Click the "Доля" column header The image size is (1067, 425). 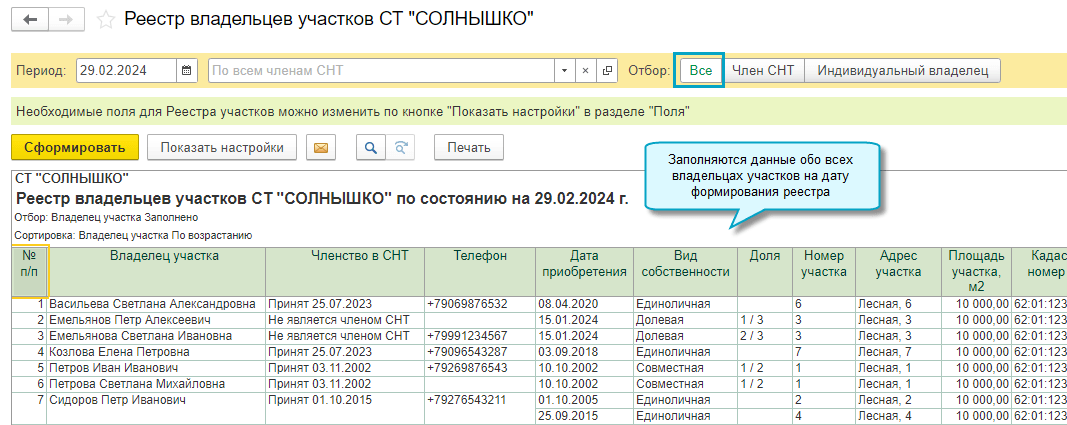765,271
